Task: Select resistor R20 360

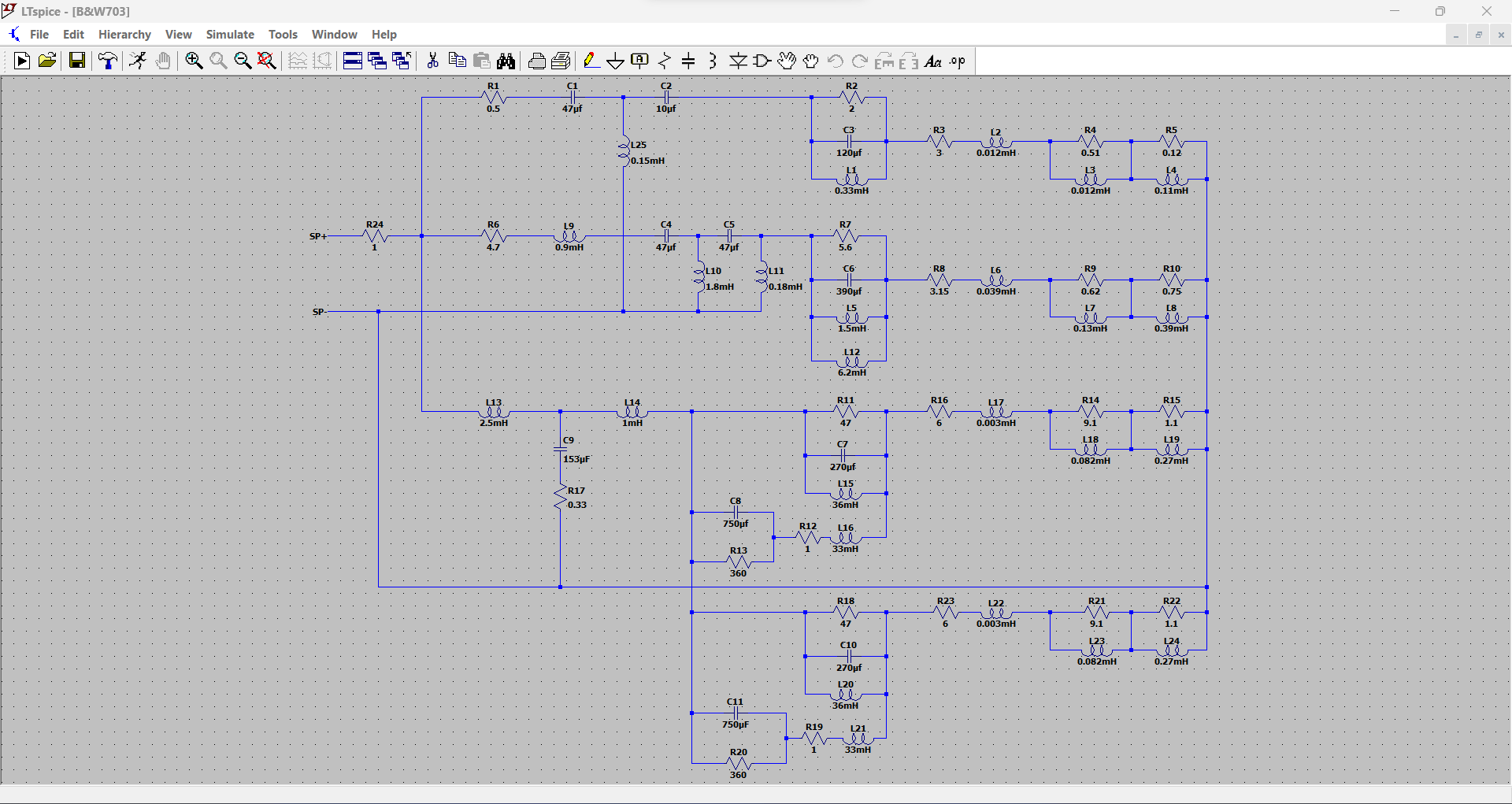Action: (x=739, y=763)
